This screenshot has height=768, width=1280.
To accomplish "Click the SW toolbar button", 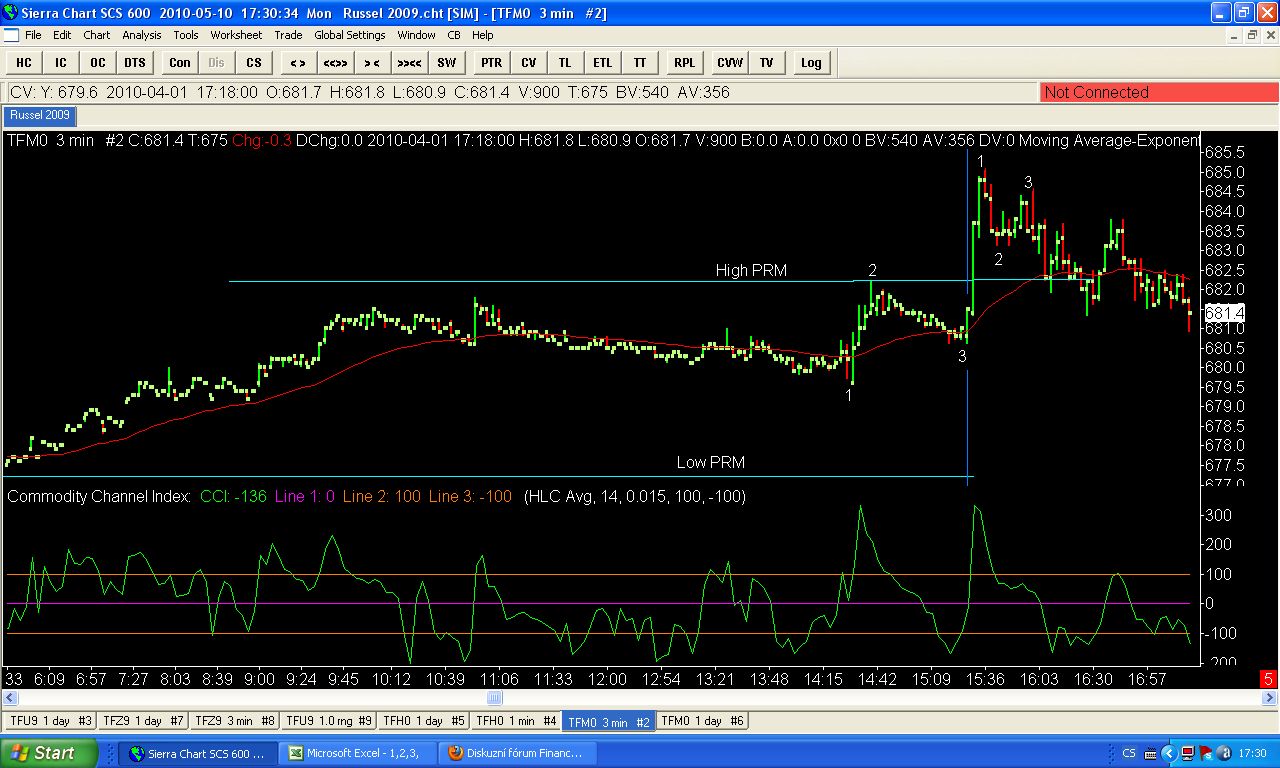I will [x=446, y=62].
